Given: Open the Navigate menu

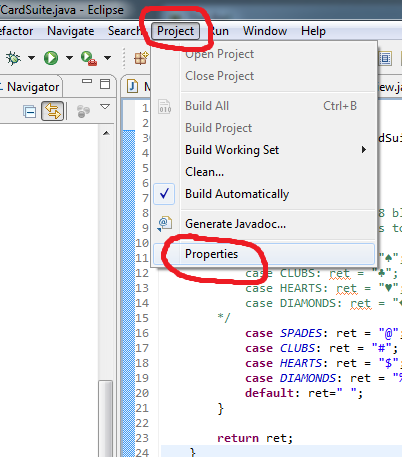Looking at the screenshot, I should tap(71, 31).
